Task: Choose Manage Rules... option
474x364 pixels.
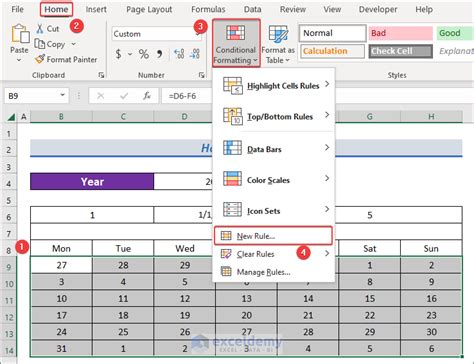Action: 273,272
